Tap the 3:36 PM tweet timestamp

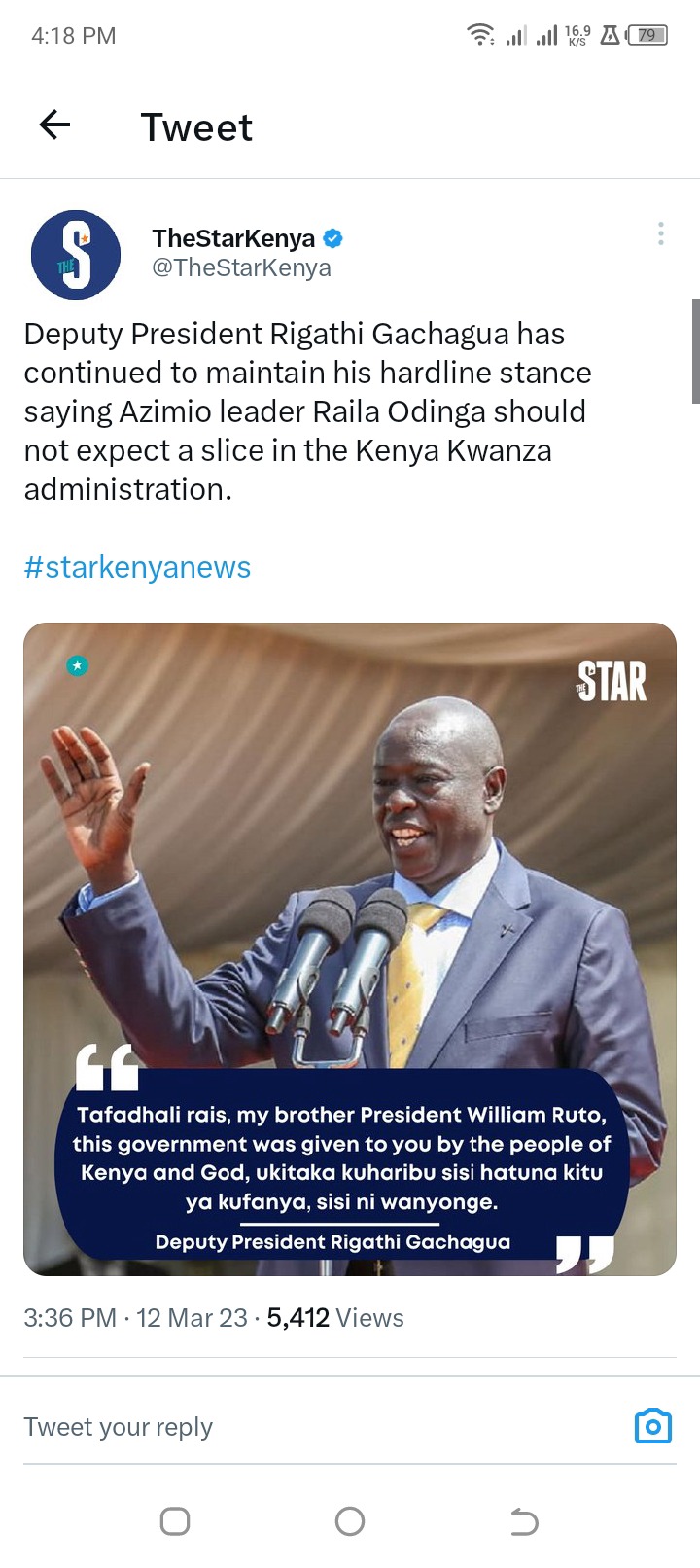point(70,1318)
